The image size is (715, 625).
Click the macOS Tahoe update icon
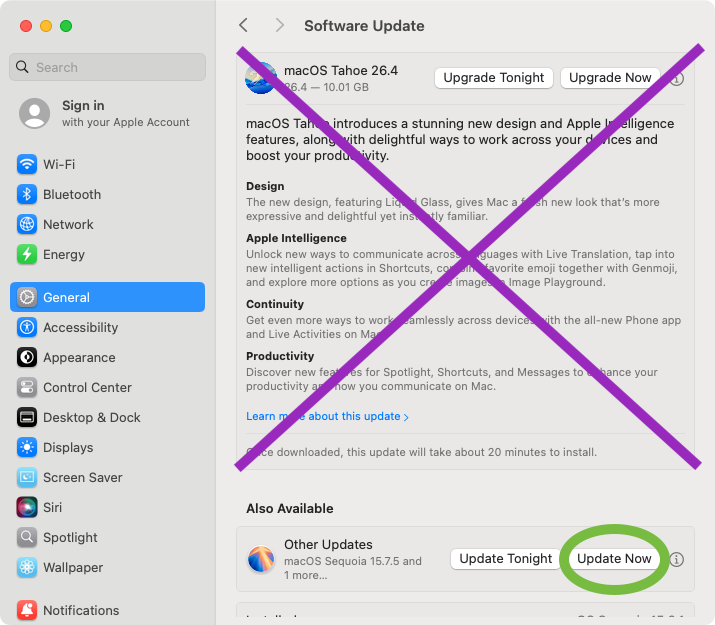pyautogui.click(x=261, y=78)
